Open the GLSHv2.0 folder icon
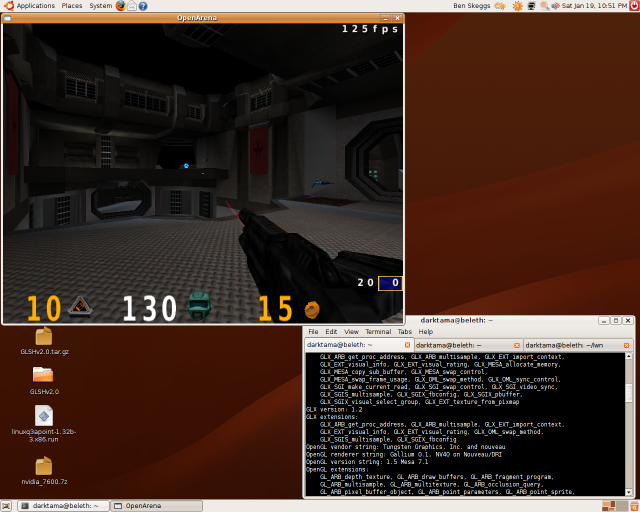 [43, 375]
